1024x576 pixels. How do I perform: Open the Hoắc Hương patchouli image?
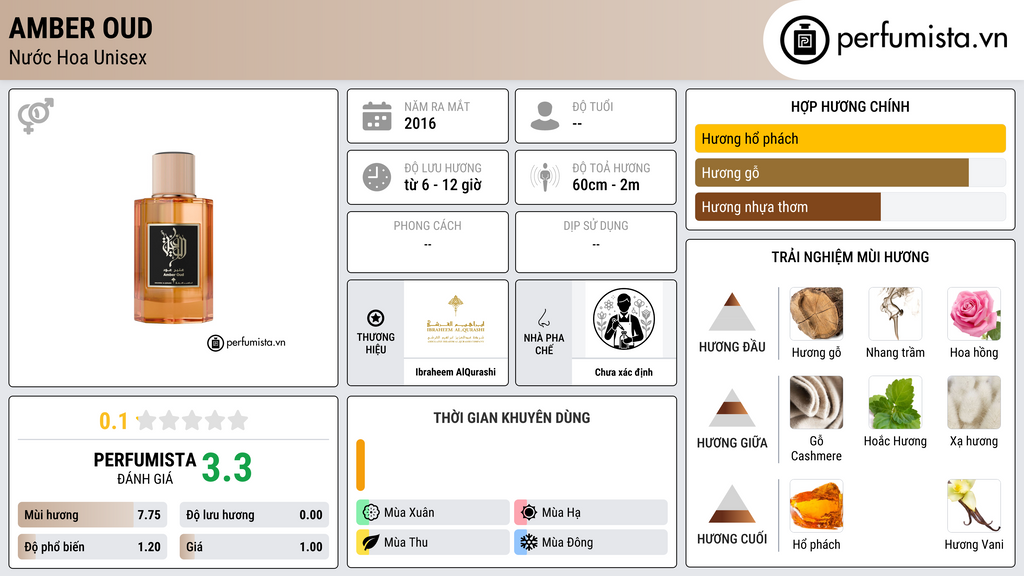coord(895,402)
